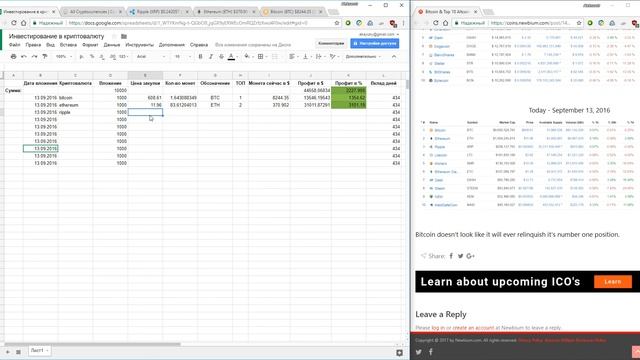This screenshot has height=360, width=640.
Task: Activate the paint format tool
Action: 45,56
